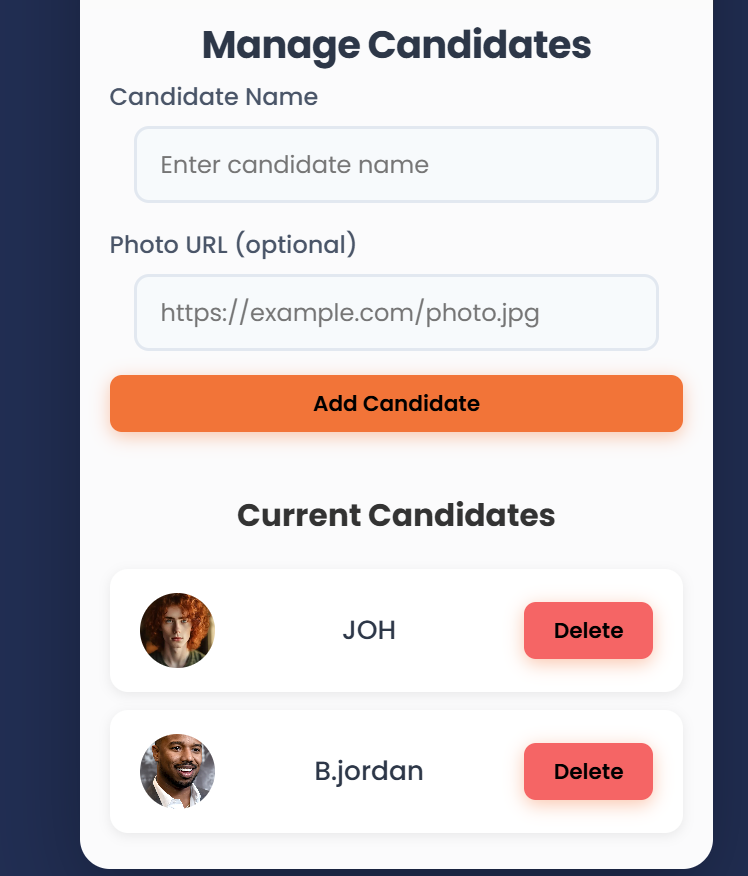748x876 pixels.
Task: Click the B.jordan name label
Action: click(369, 772)
